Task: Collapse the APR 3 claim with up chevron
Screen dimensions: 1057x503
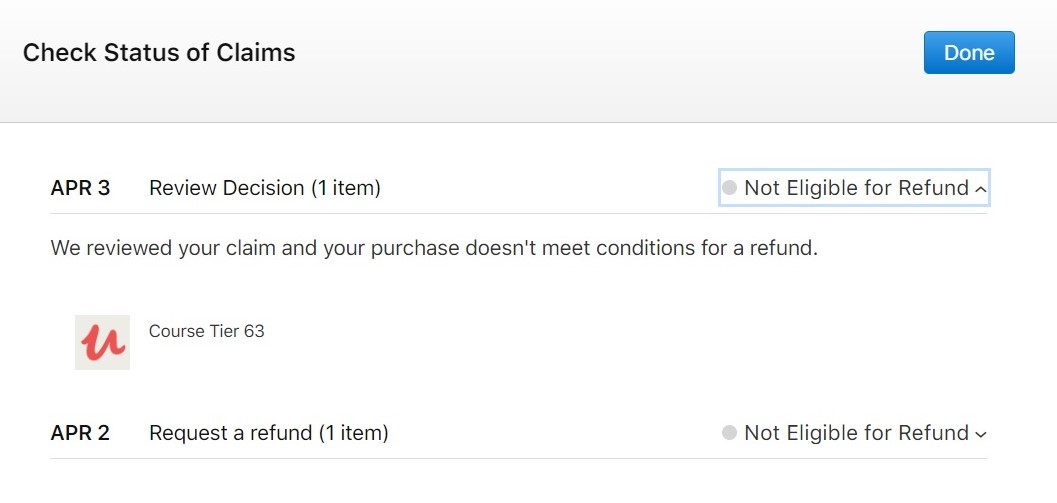Action: 980,189
